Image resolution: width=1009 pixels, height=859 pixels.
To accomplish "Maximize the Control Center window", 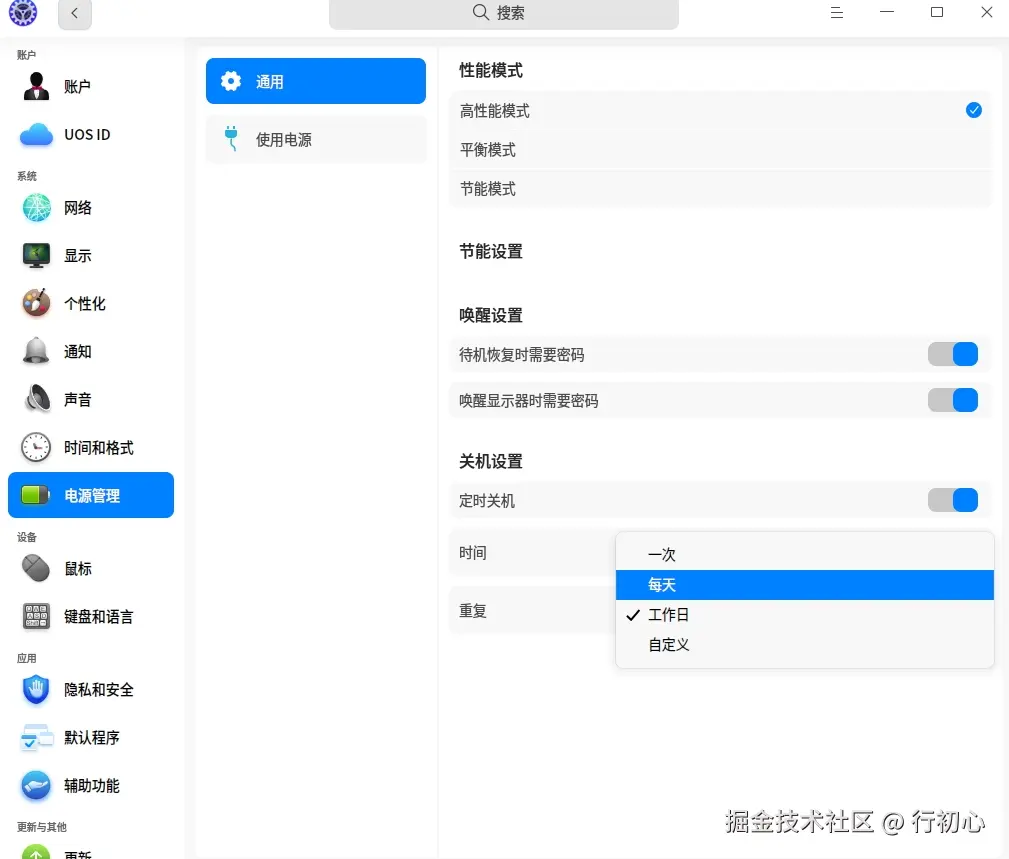I will 937,12.
